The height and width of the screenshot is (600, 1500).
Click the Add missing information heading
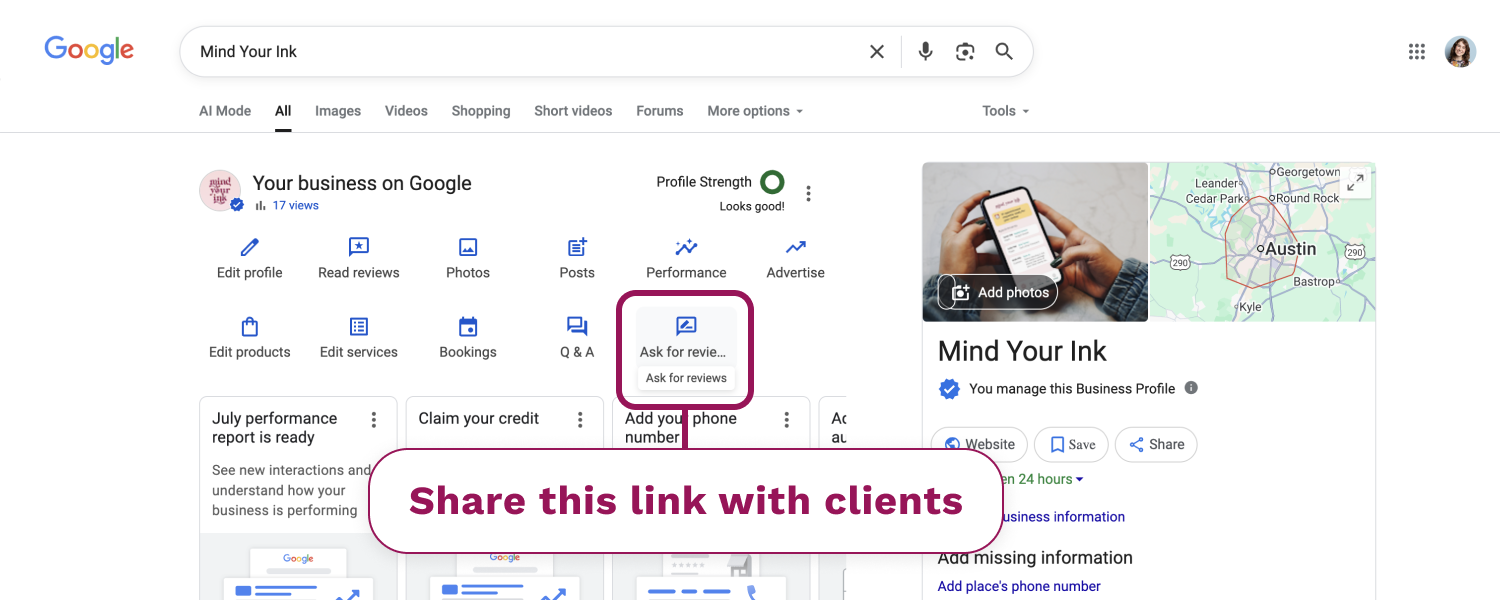[1035, 558]
